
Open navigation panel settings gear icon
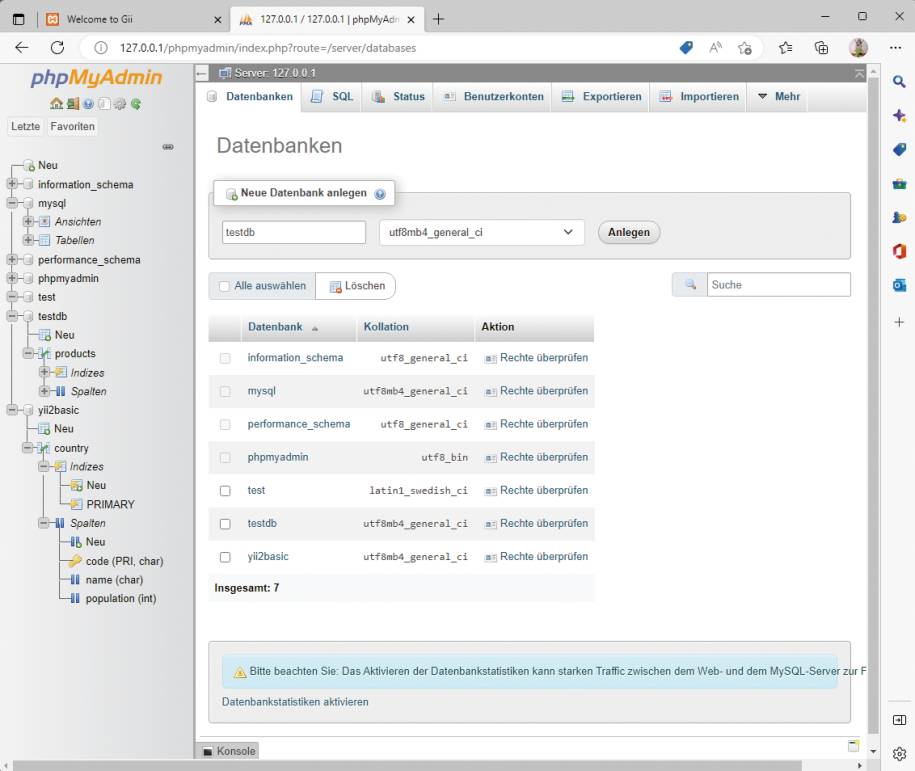click(120, 104)
